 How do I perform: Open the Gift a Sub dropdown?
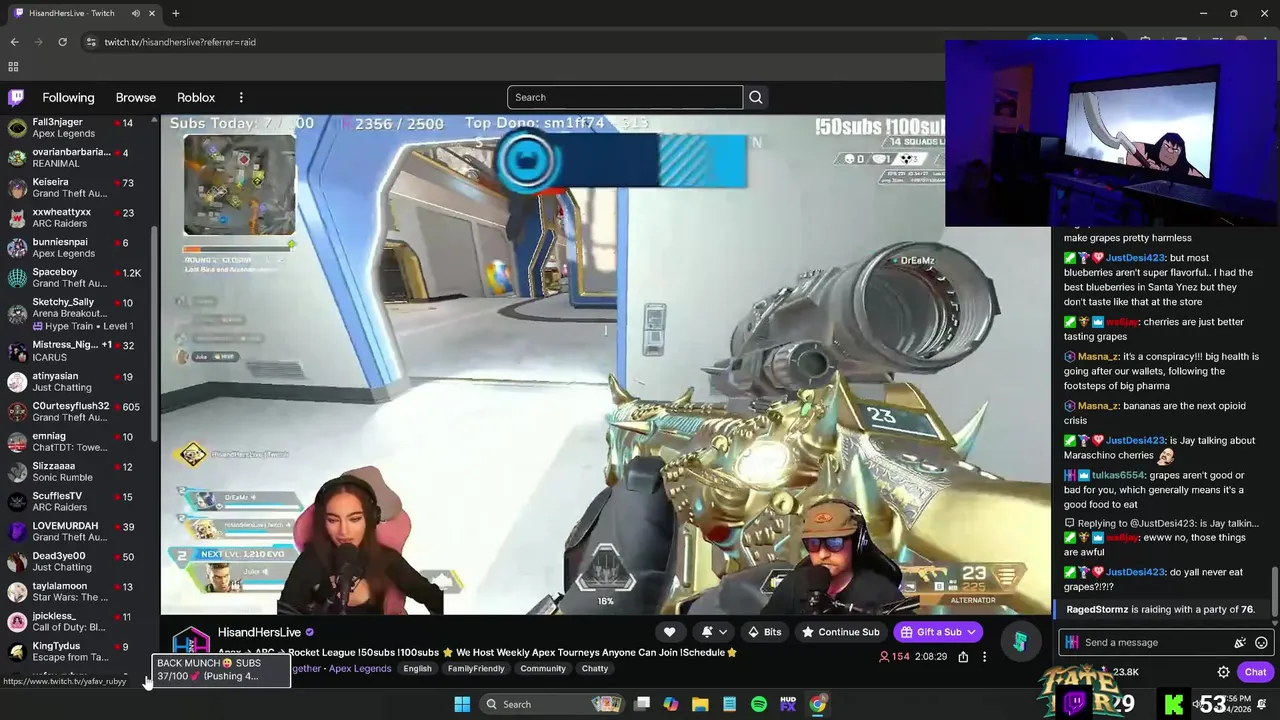(x=938, y=632)
